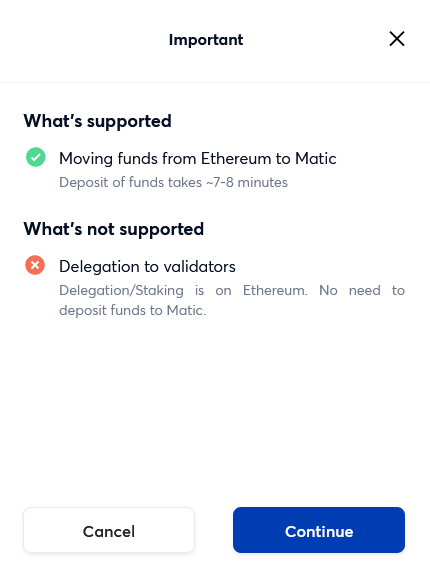
Task: Select the Delegation to validators item
Action: point(147,266)
